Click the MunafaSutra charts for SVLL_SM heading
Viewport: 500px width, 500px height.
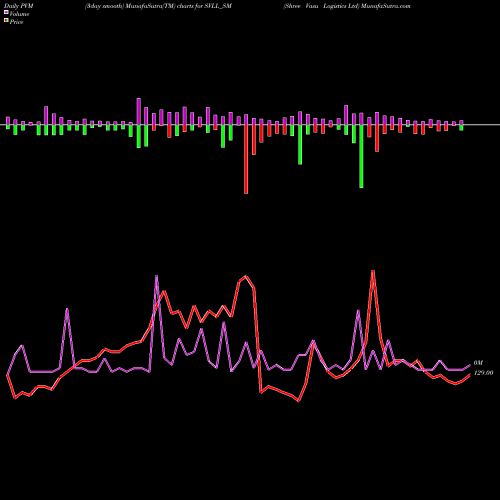[x=158, y=6]
